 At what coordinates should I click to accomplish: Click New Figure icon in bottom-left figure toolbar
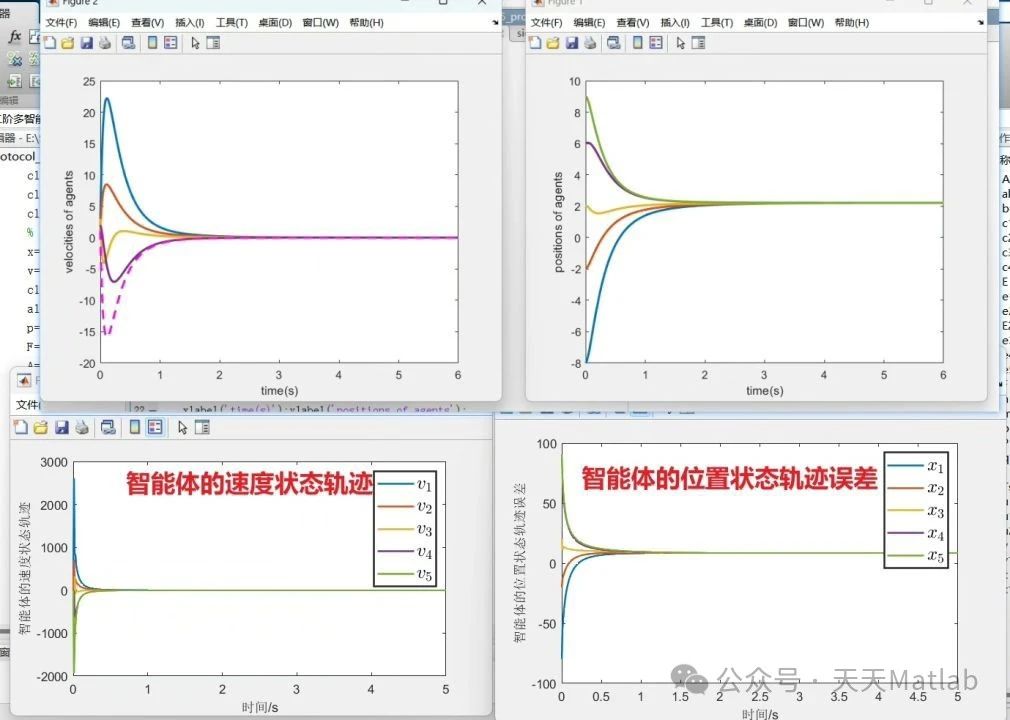coord(21,427)
